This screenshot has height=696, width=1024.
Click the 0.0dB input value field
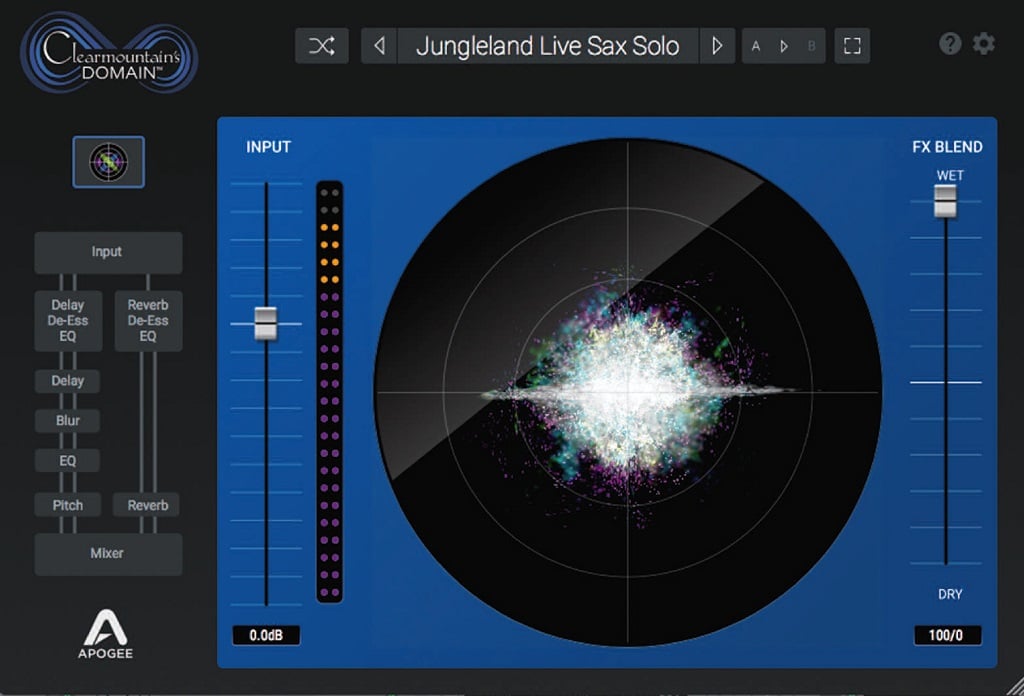(x=266, y=635)
